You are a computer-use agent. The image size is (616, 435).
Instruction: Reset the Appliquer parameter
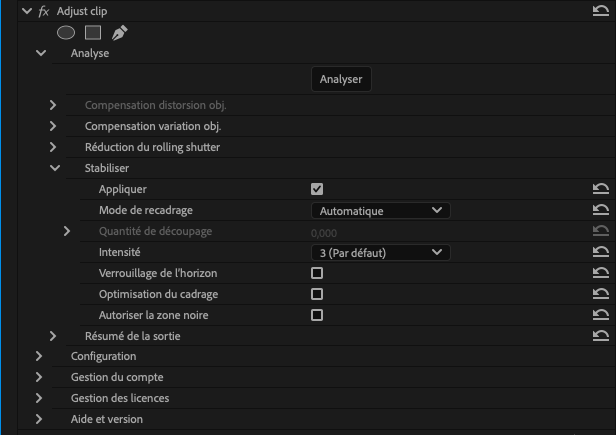click(x=600, y=189)
